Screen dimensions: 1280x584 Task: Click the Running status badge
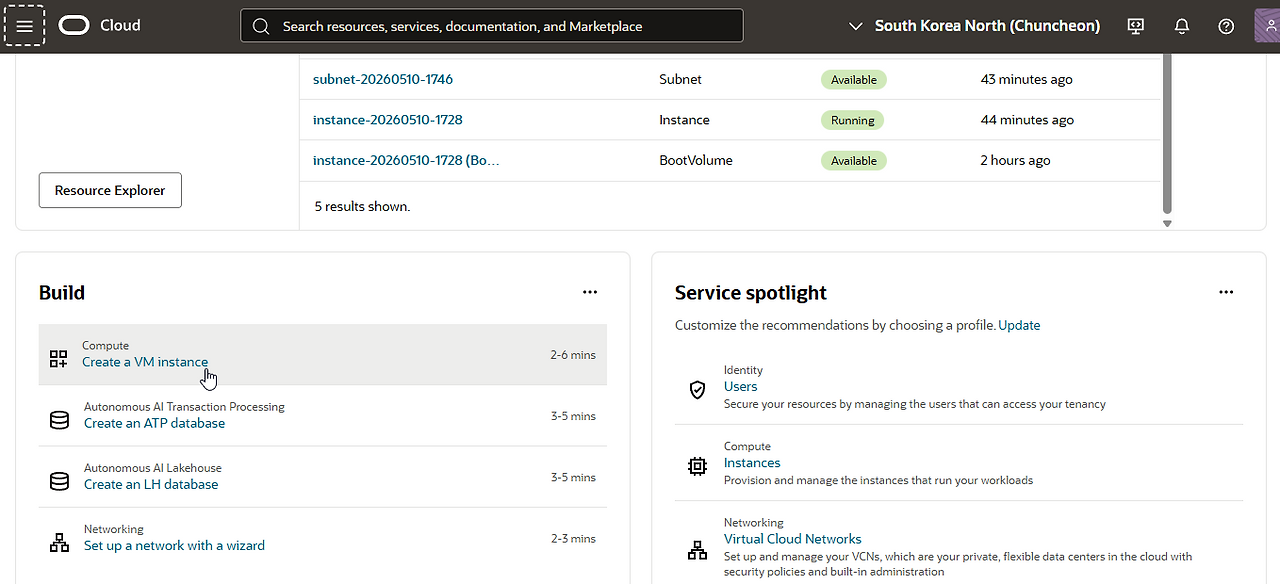coord(853,120)
